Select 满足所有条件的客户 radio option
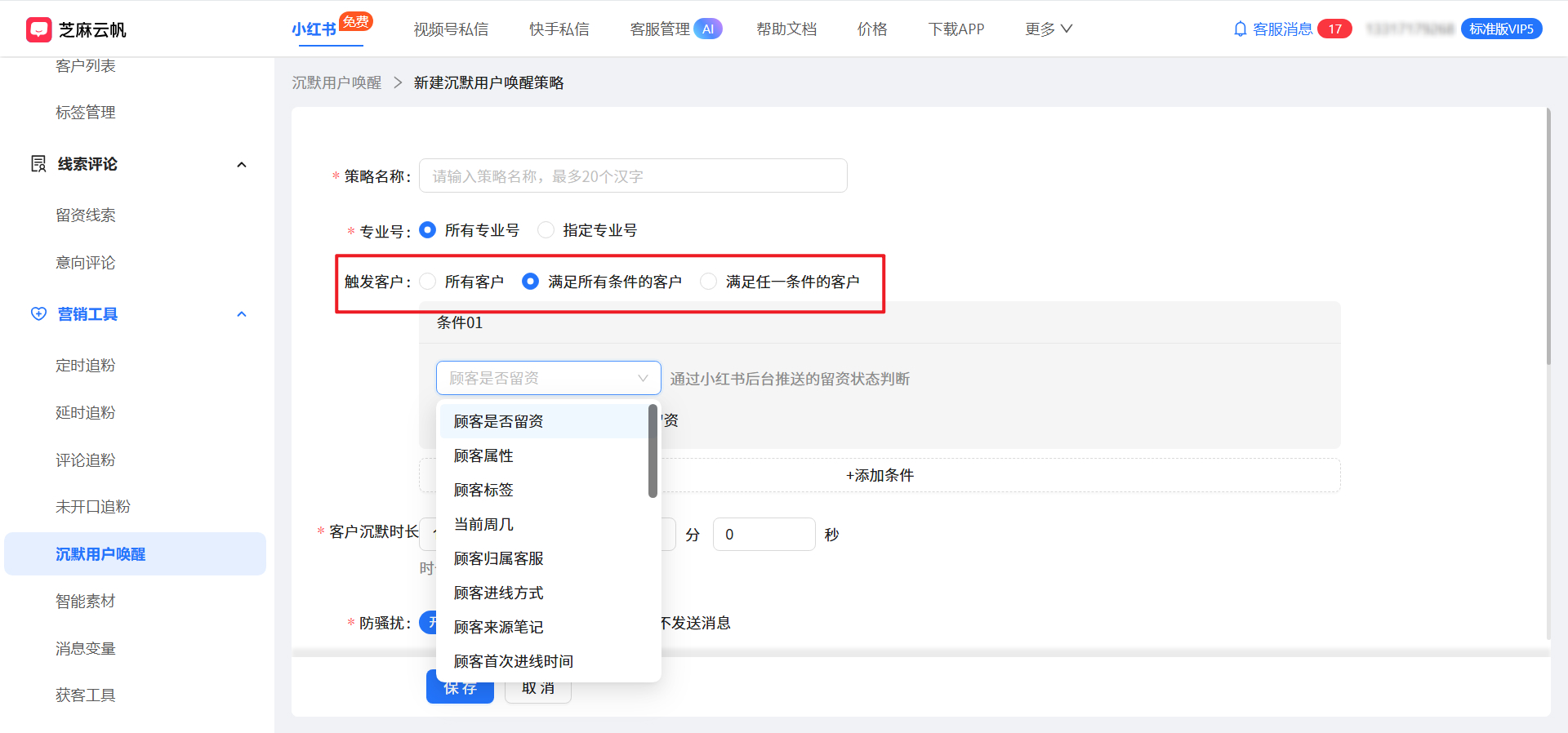 click(x=530, y=282)
